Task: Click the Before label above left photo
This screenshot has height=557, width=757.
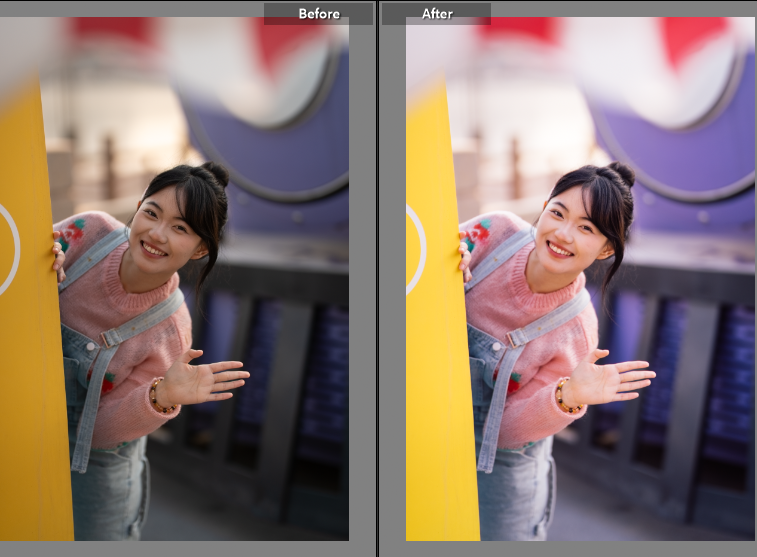Action: pos(318,14)
